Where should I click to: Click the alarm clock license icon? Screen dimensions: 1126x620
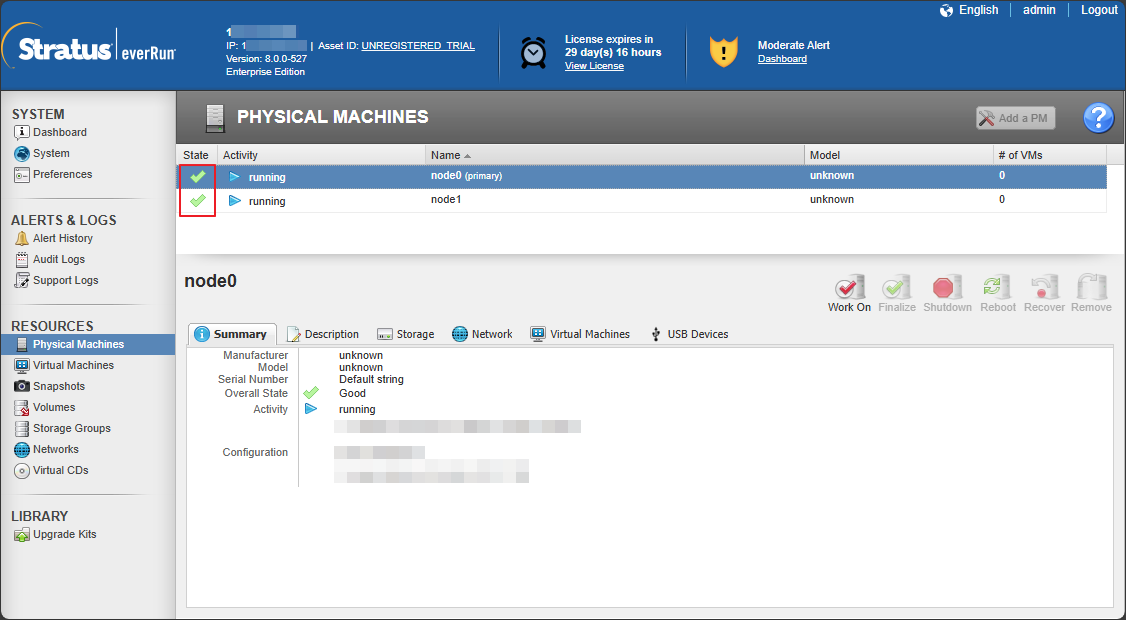[x=533, y=52]
